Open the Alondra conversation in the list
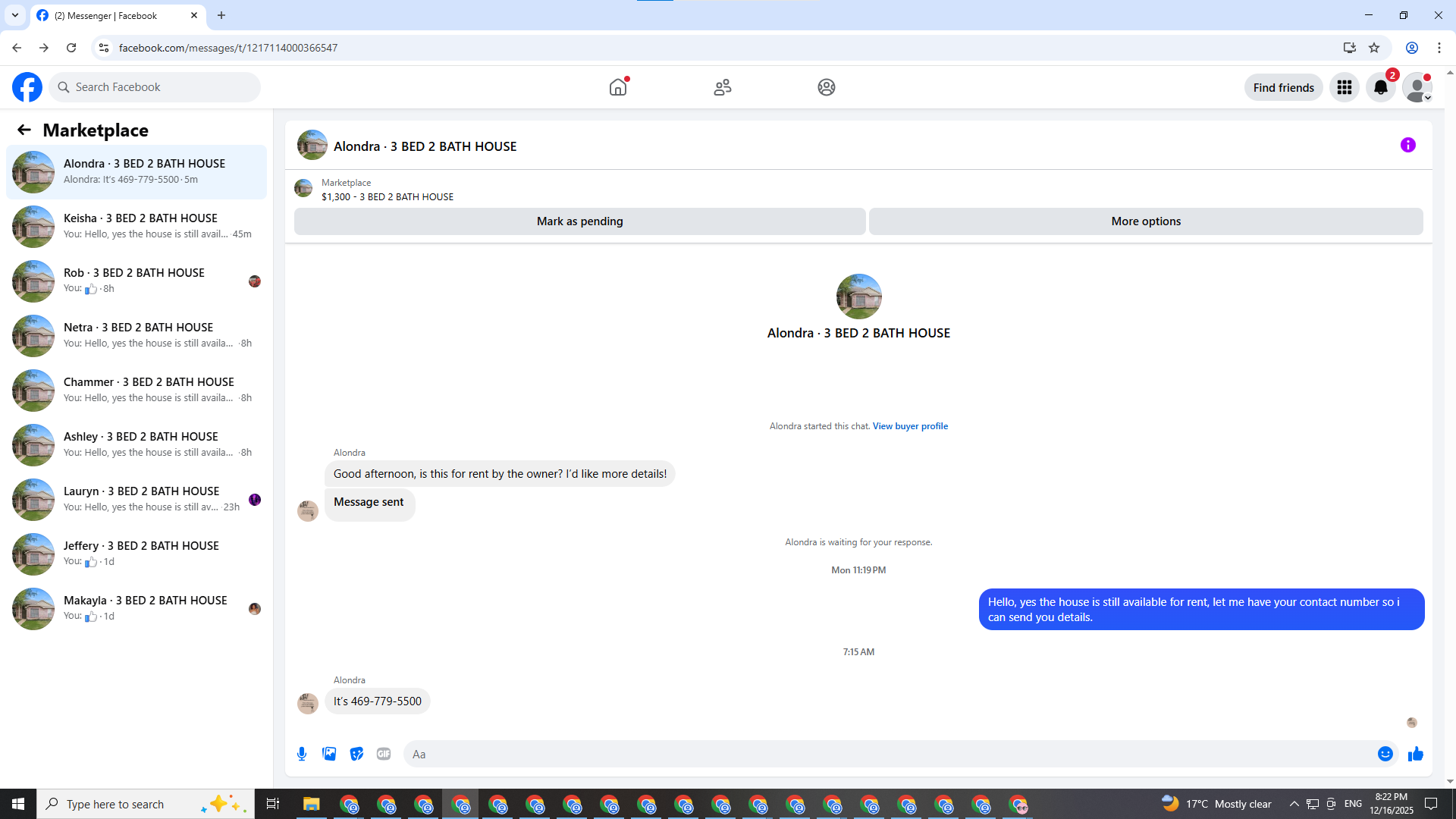Screen dimensions: 1456x819 point(136,172)
